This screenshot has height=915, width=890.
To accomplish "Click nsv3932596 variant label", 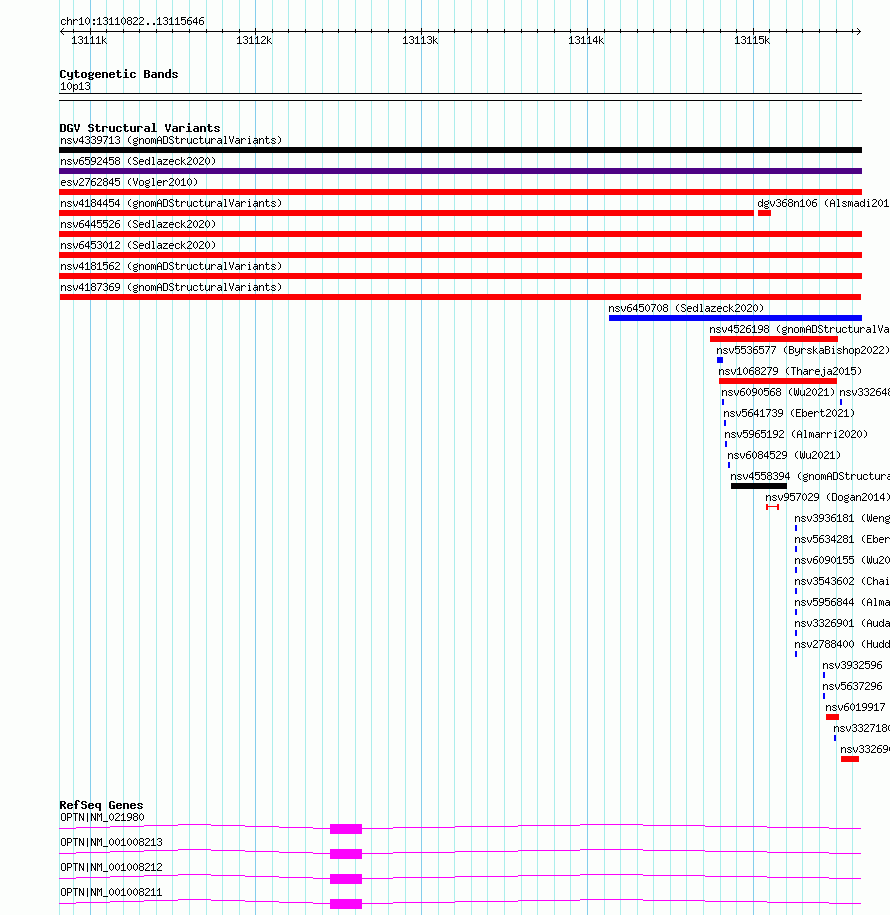I will (x=852, y=665).
